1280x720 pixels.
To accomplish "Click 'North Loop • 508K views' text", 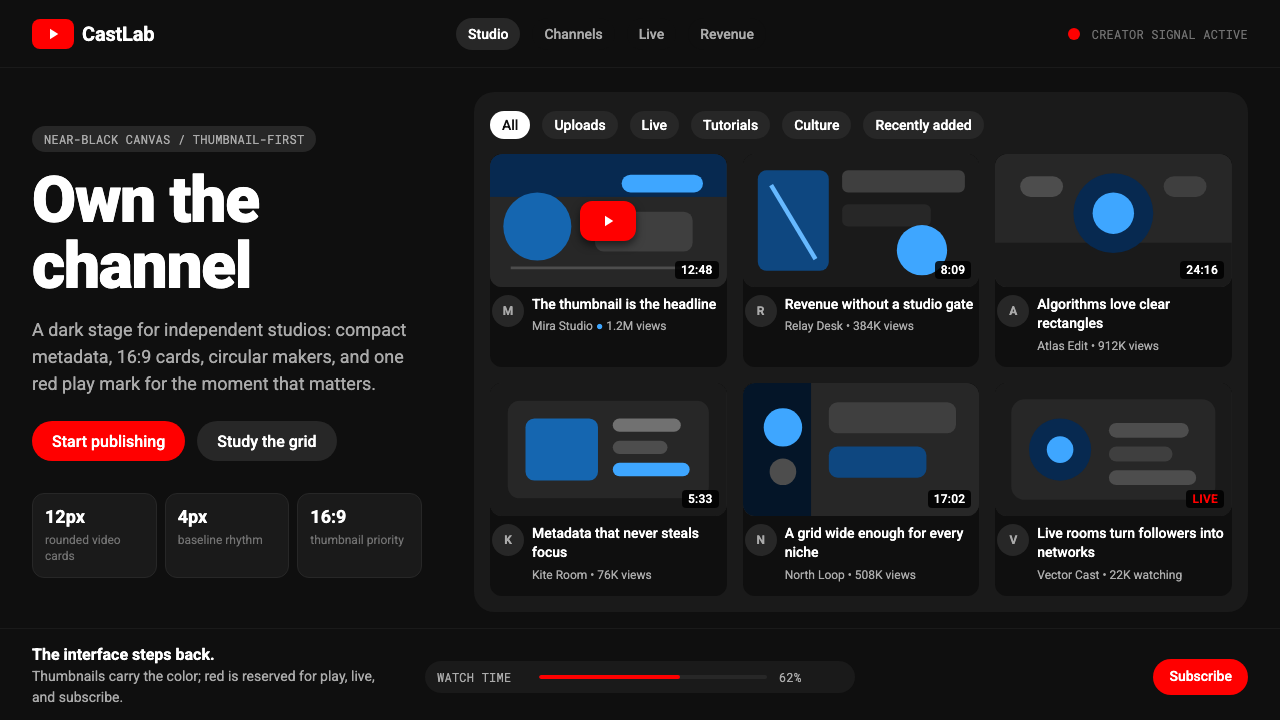I will tap(850, 575).
